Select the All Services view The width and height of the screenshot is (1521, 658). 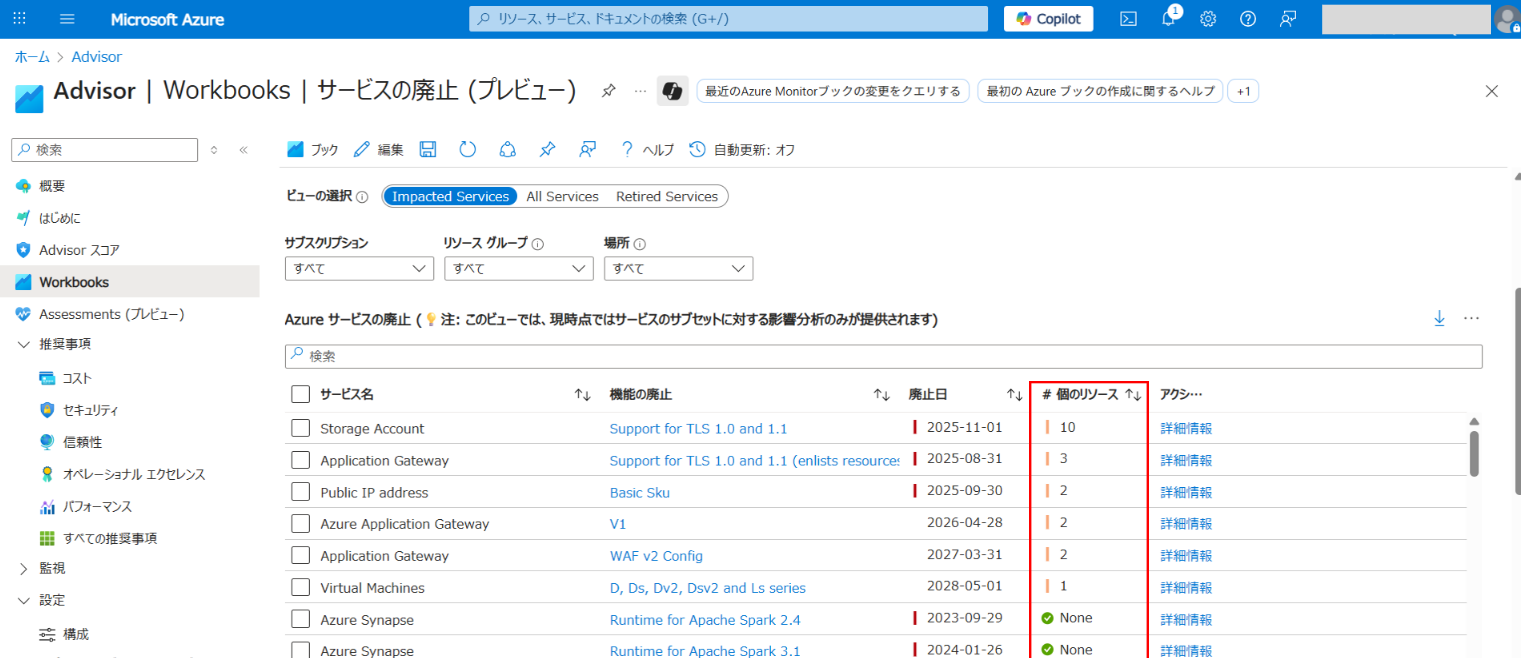pyautogui.click(x=562, y=196)
